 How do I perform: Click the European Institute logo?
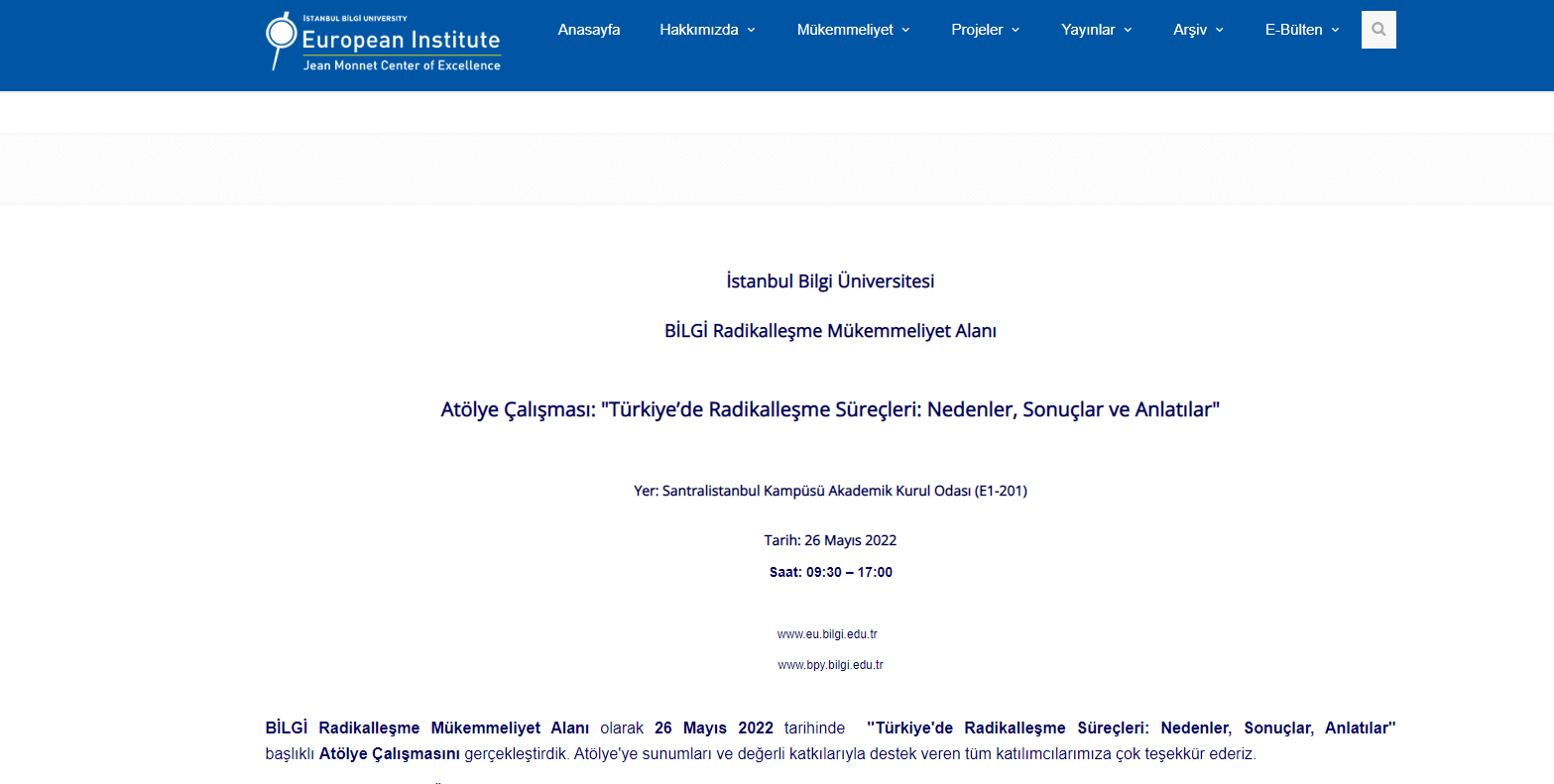(x=384, y=42)
